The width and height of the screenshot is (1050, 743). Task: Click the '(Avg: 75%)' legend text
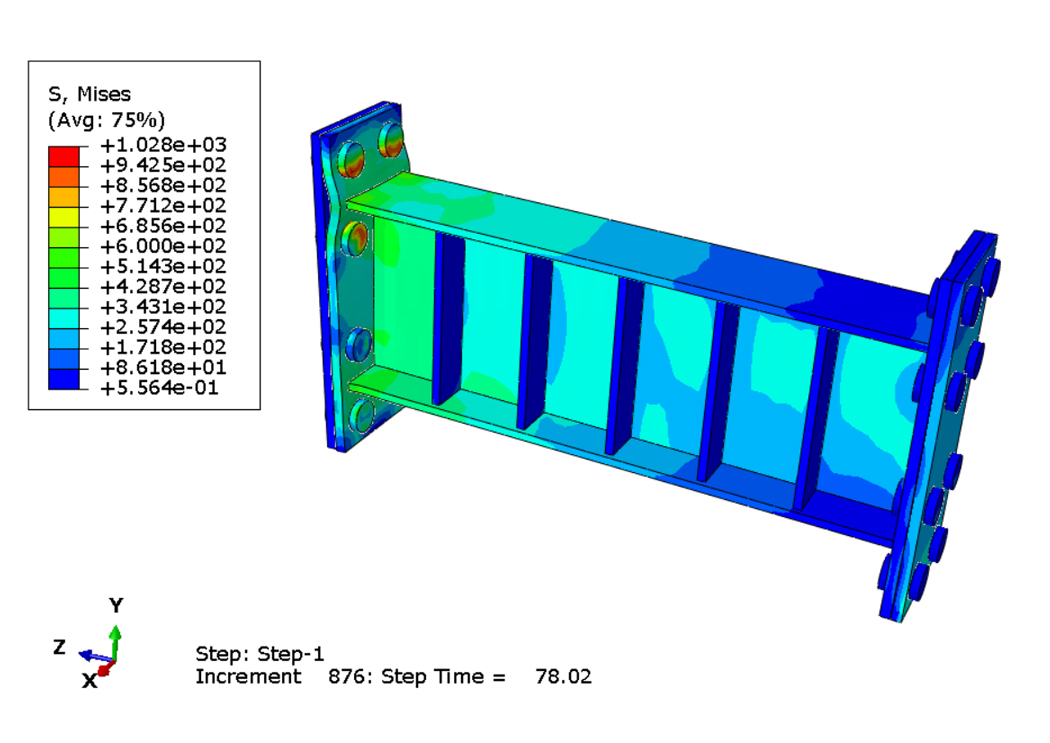106,119
